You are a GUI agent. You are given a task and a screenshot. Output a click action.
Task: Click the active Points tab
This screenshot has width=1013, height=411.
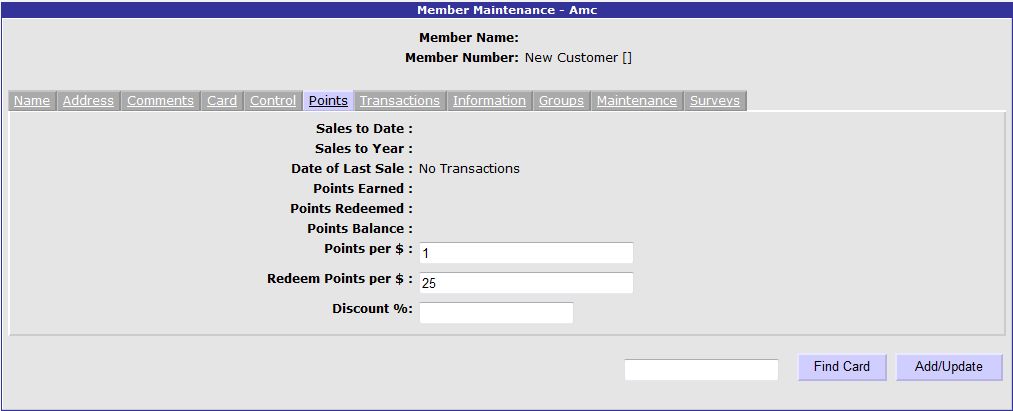tap(328, 101)
